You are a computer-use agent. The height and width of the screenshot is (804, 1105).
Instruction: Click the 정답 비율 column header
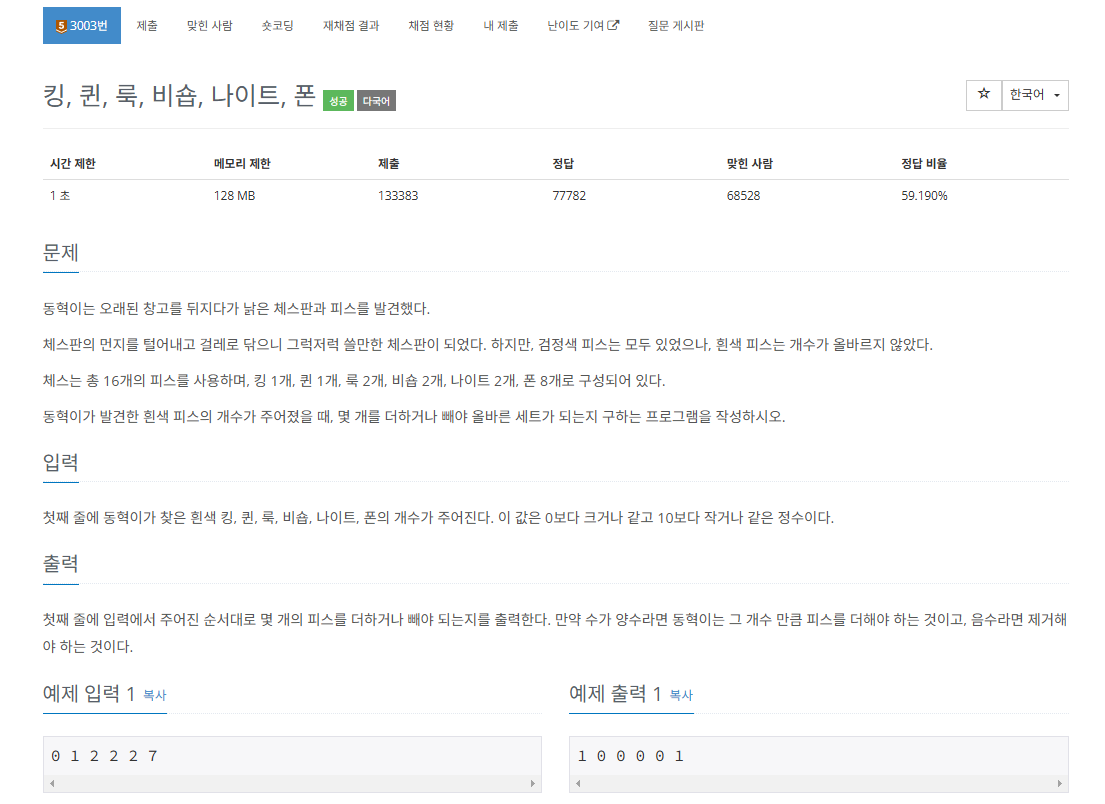pyautogui.click(x=924, y=163)
